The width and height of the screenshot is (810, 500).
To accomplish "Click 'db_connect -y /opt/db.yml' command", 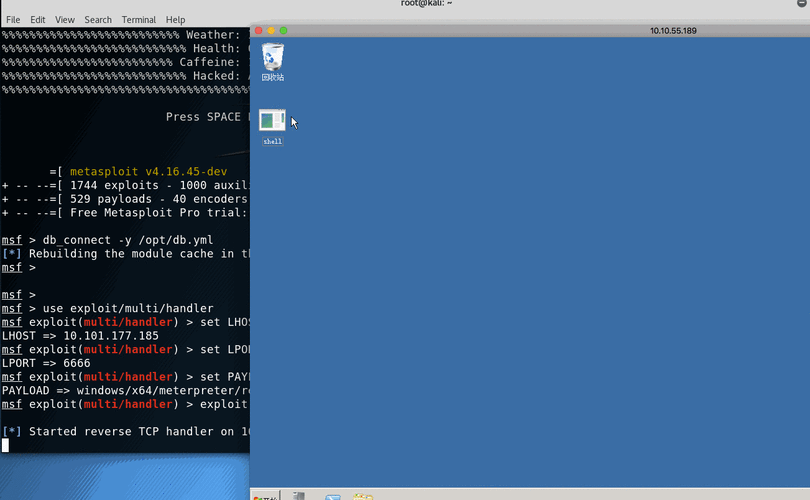I will [x=128, y=240].
